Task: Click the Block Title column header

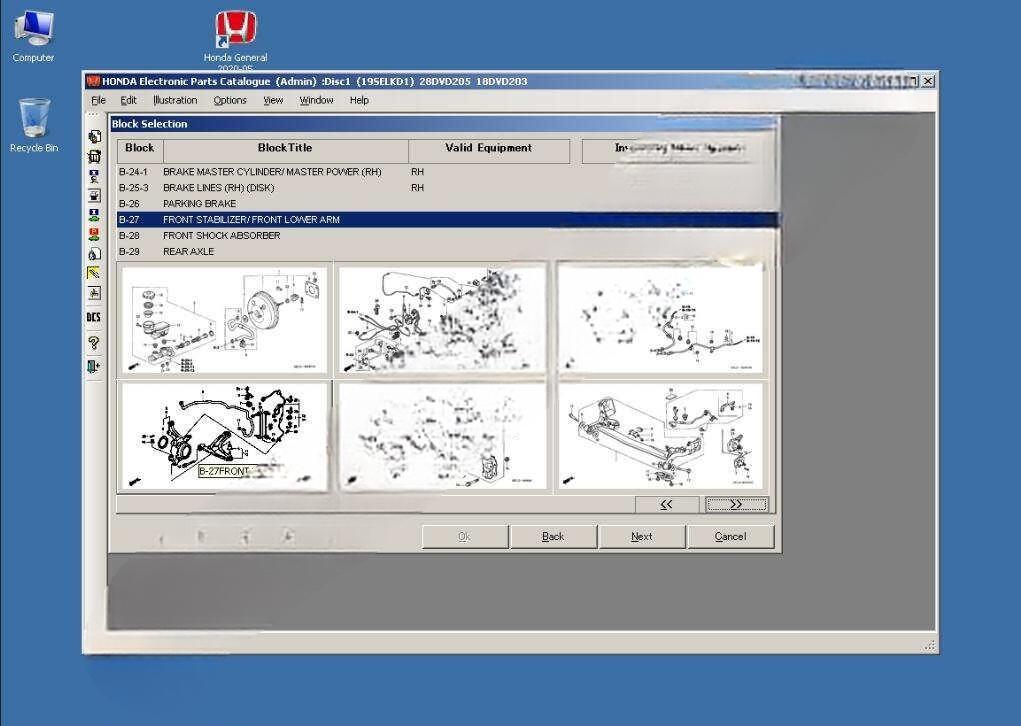Action: [285, 149]
